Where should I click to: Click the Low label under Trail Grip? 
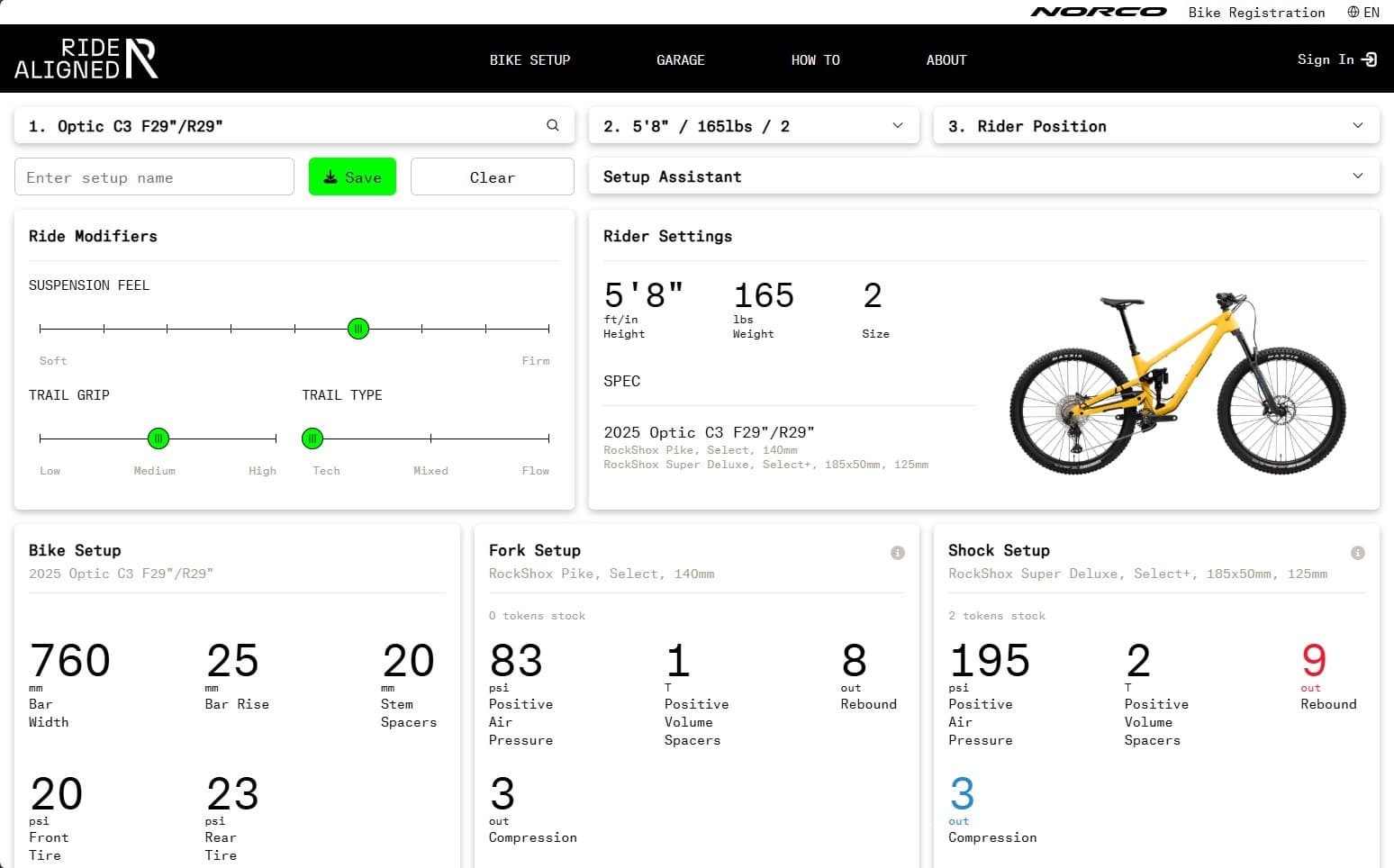click(50, 470)
